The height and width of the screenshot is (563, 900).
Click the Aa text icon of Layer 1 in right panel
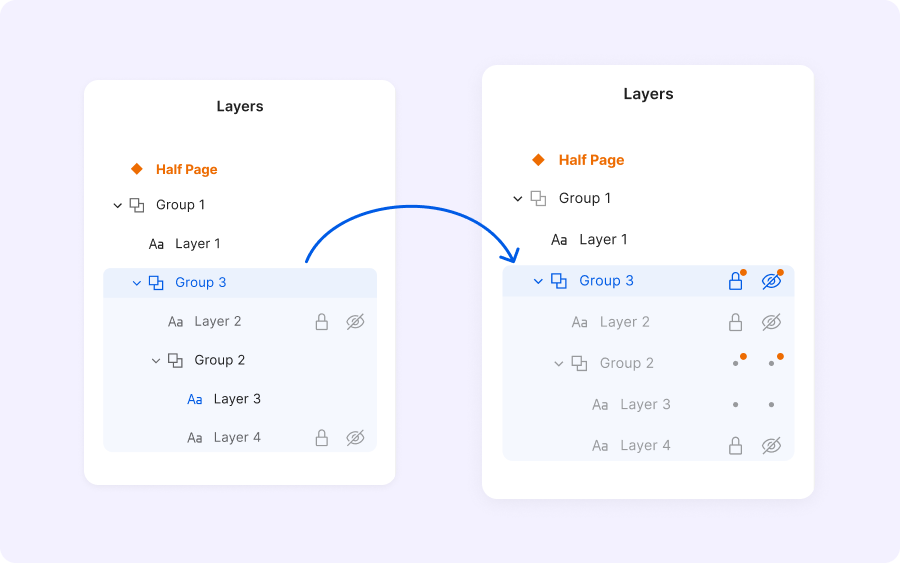[x=559, y=240]
